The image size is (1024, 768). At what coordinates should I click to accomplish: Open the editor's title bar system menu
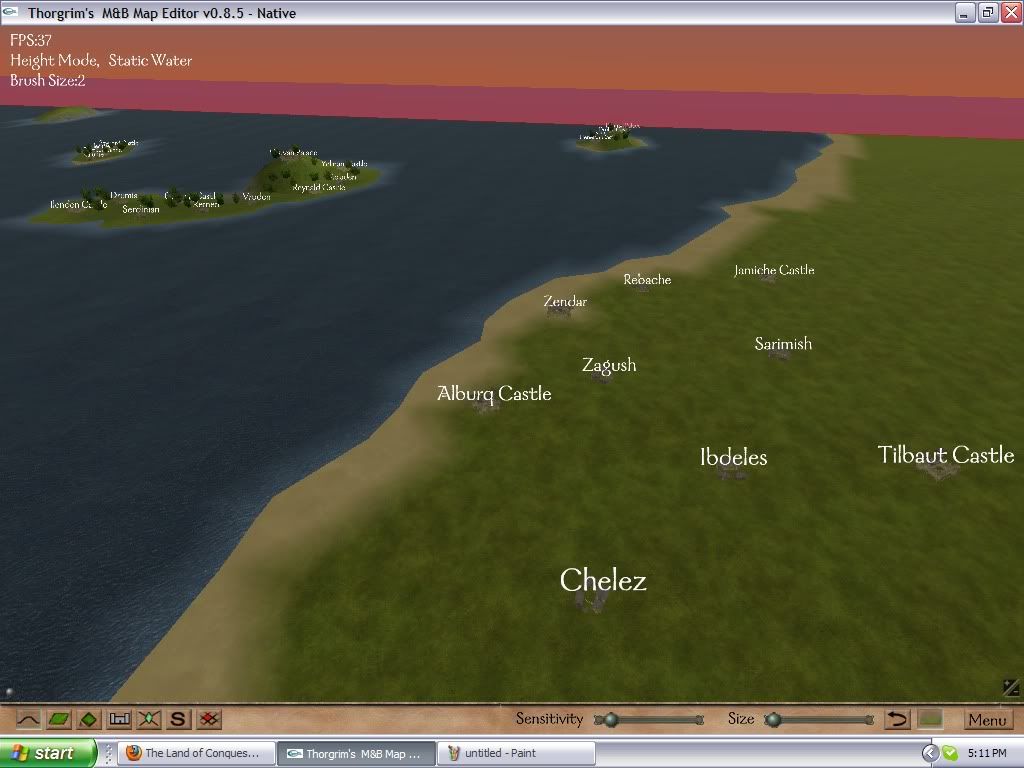(x=11, y=13)
